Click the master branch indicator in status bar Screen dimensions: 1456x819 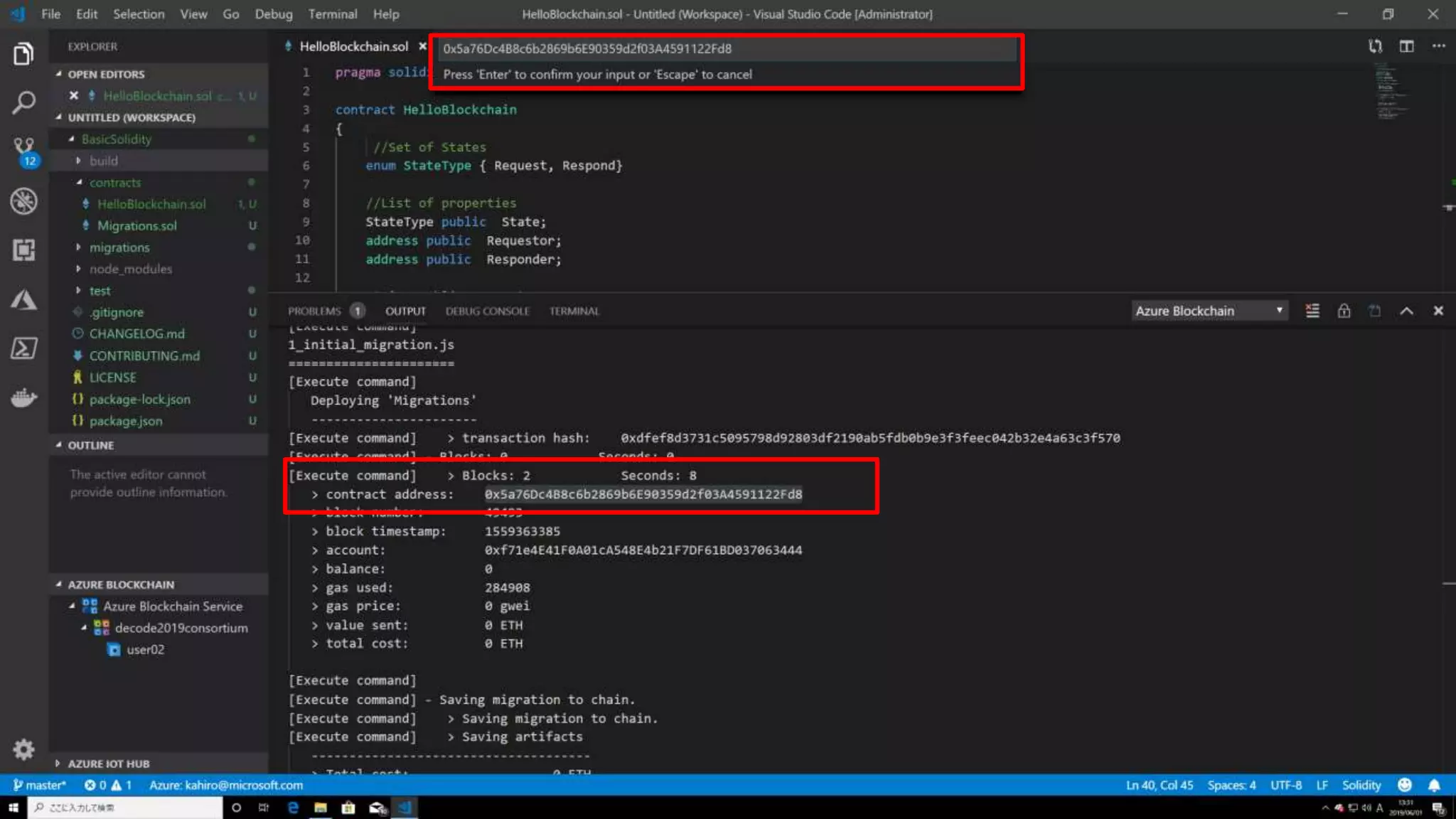[x=40, y=785]
